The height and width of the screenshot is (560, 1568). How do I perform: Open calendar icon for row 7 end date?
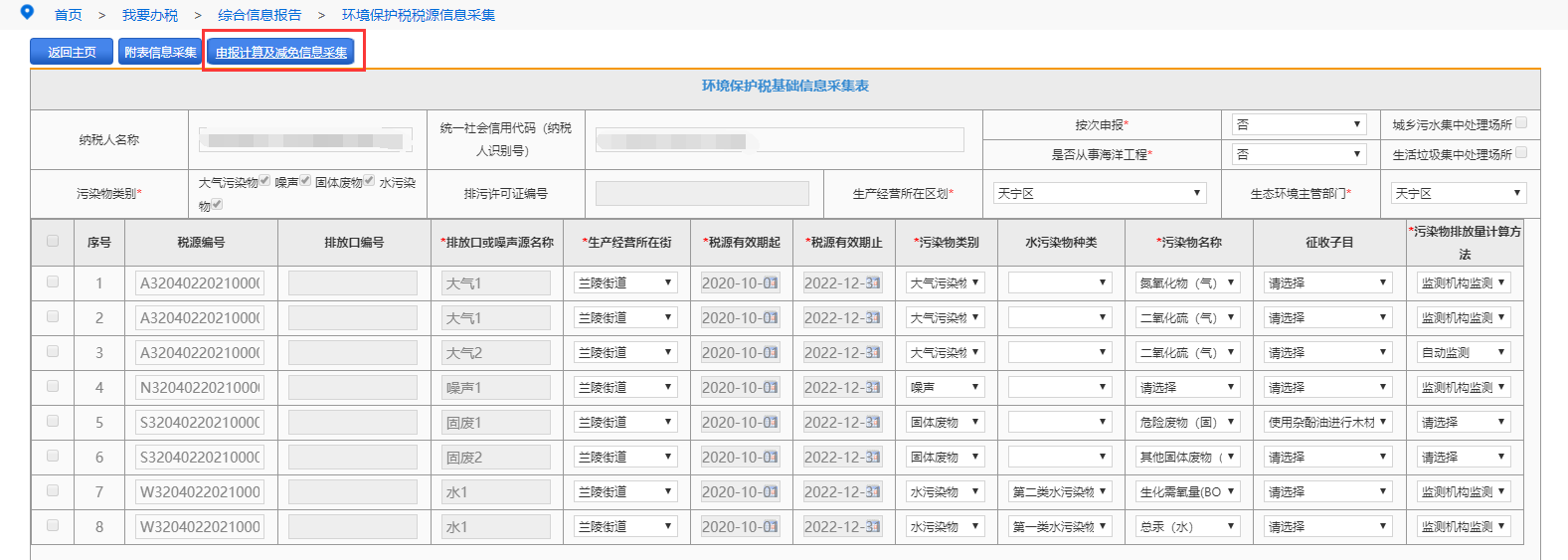point(874,492)
